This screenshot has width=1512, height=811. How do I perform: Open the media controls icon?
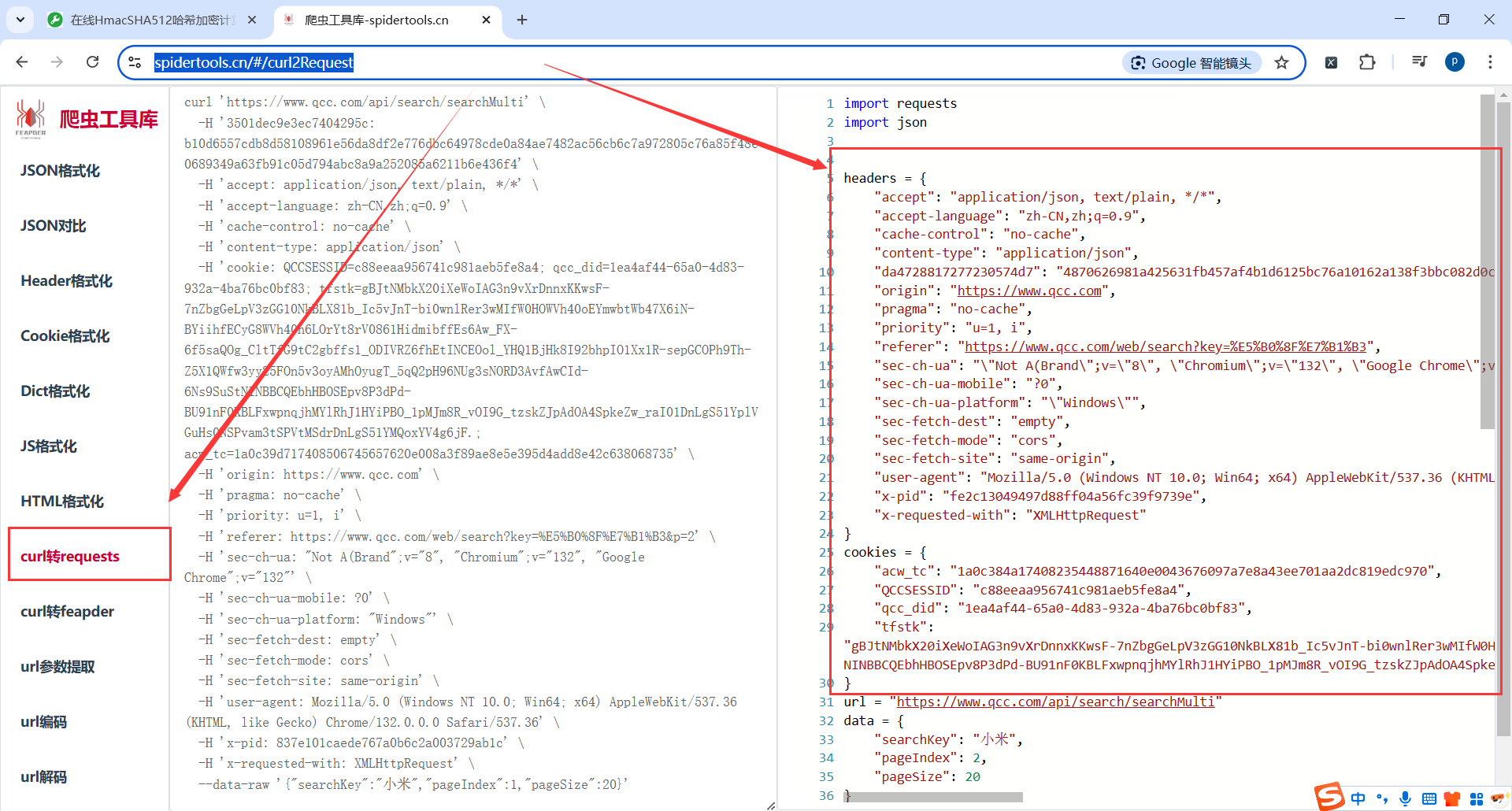point(1419,62)
